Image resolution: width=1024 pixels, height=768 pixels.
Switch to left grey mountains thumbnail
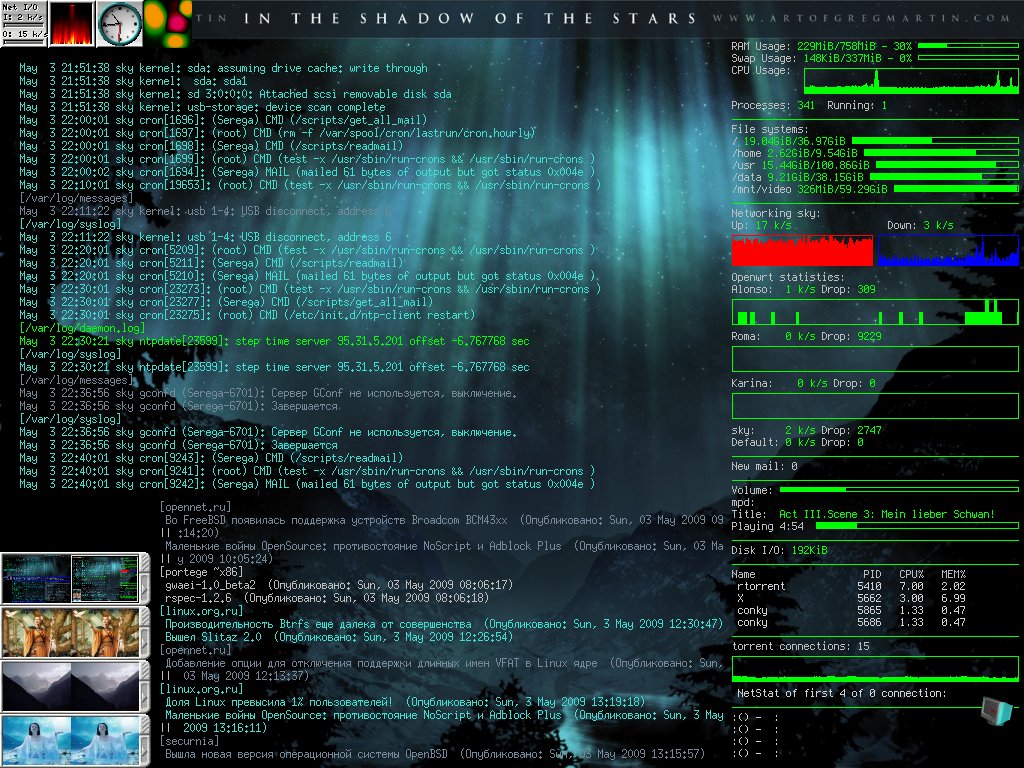coord(37,686)
